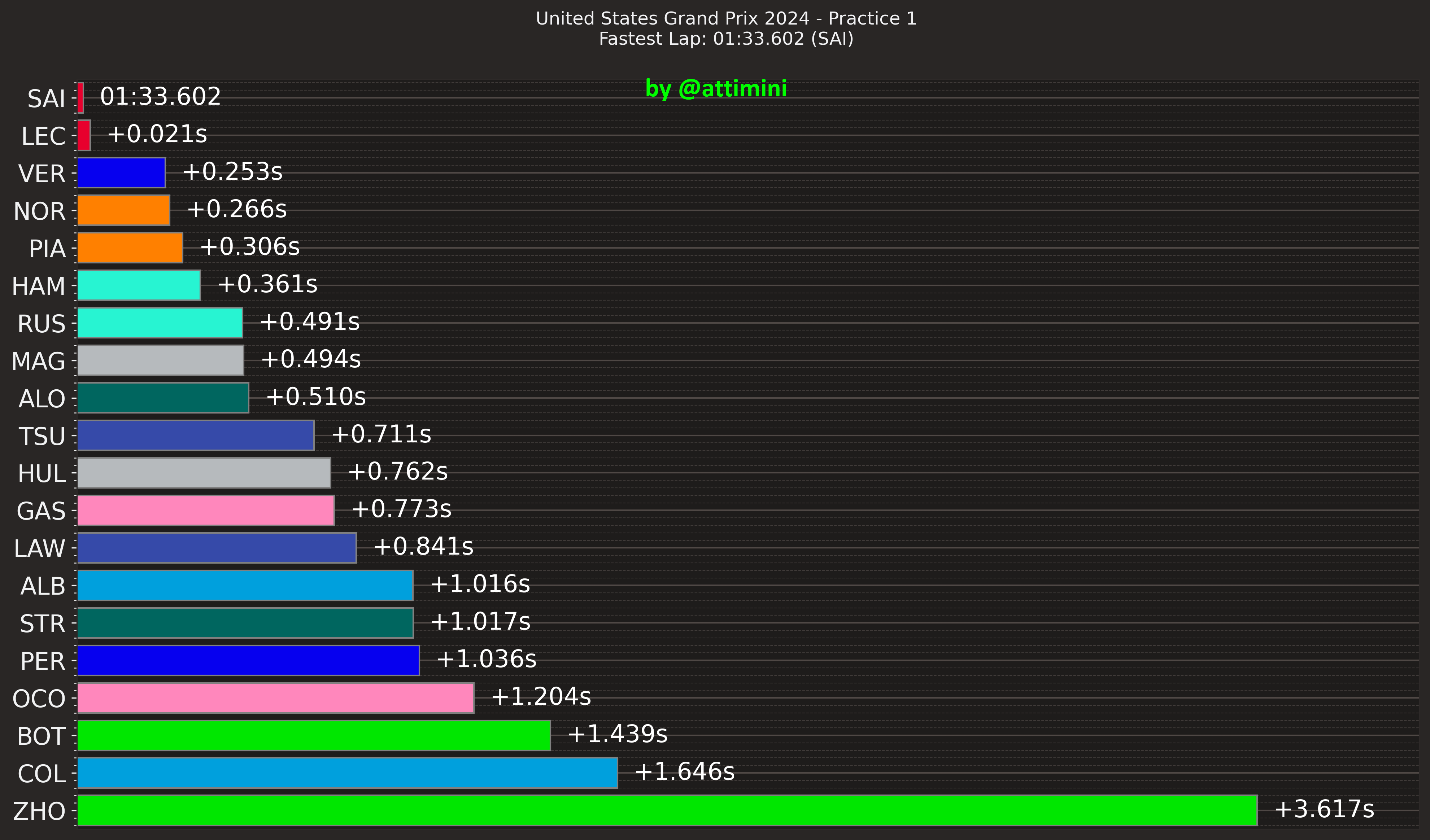Click the orange NOR bar
Viewport: 1430px width, 840px height.
click(x=123, y=210)
